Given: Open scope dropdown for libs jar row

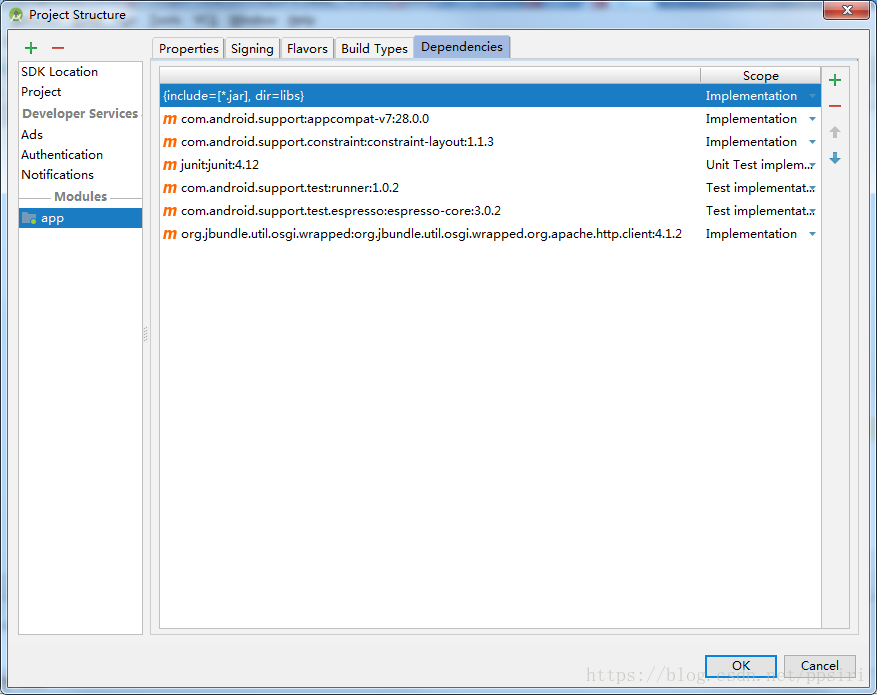Looking at the screenshot, I should point(812,96).
